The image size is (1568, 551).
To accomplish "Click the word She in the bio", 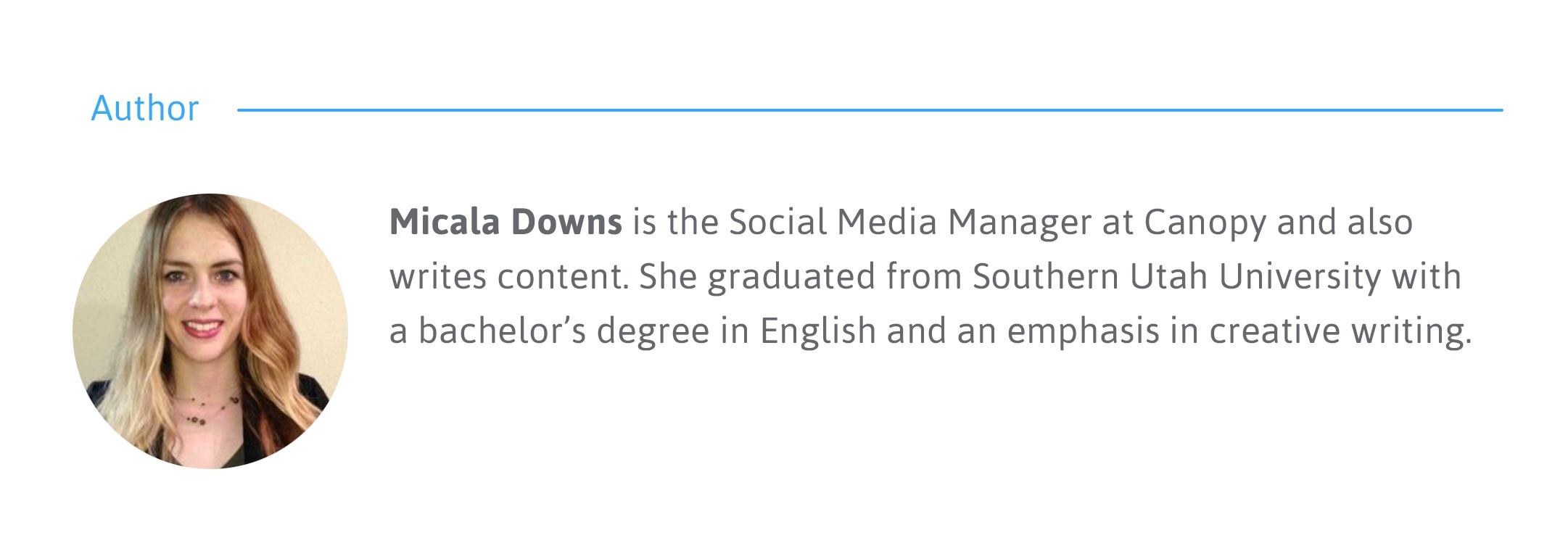I will pyautogui.click(x=667, y=276).
